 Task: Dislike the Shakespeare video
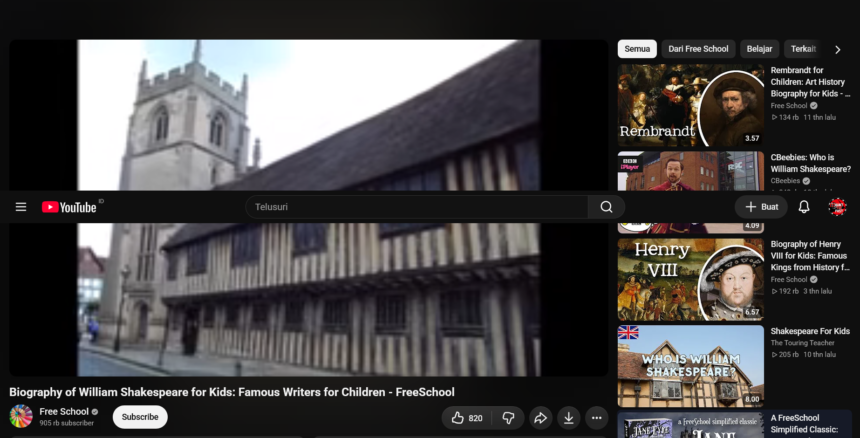508,418
